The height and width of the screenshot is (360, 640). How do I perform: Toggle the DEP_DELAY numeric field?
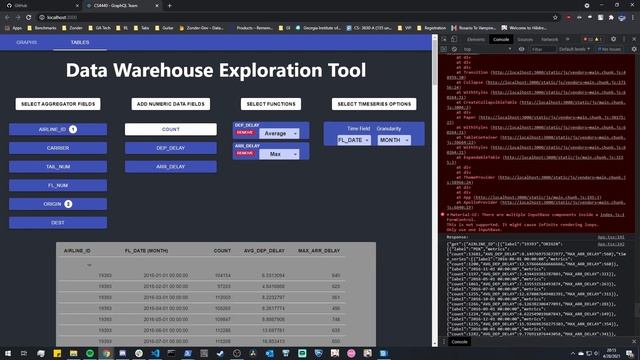171,148
